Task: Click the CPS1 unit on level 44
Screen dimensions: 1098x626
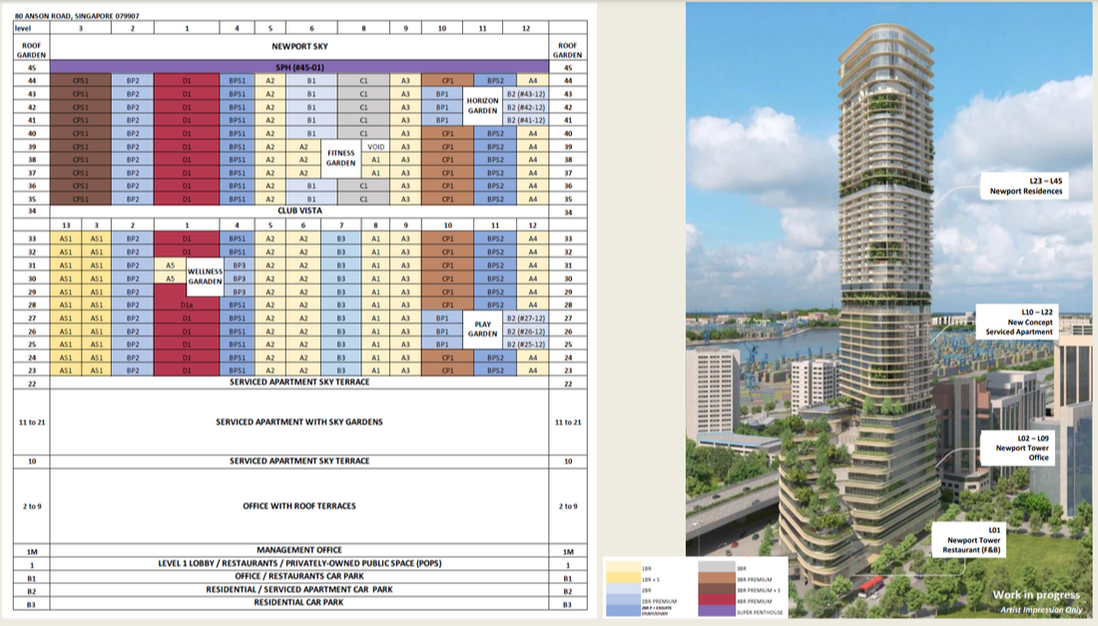Action: pyautogui.click(x=81, y=81)
